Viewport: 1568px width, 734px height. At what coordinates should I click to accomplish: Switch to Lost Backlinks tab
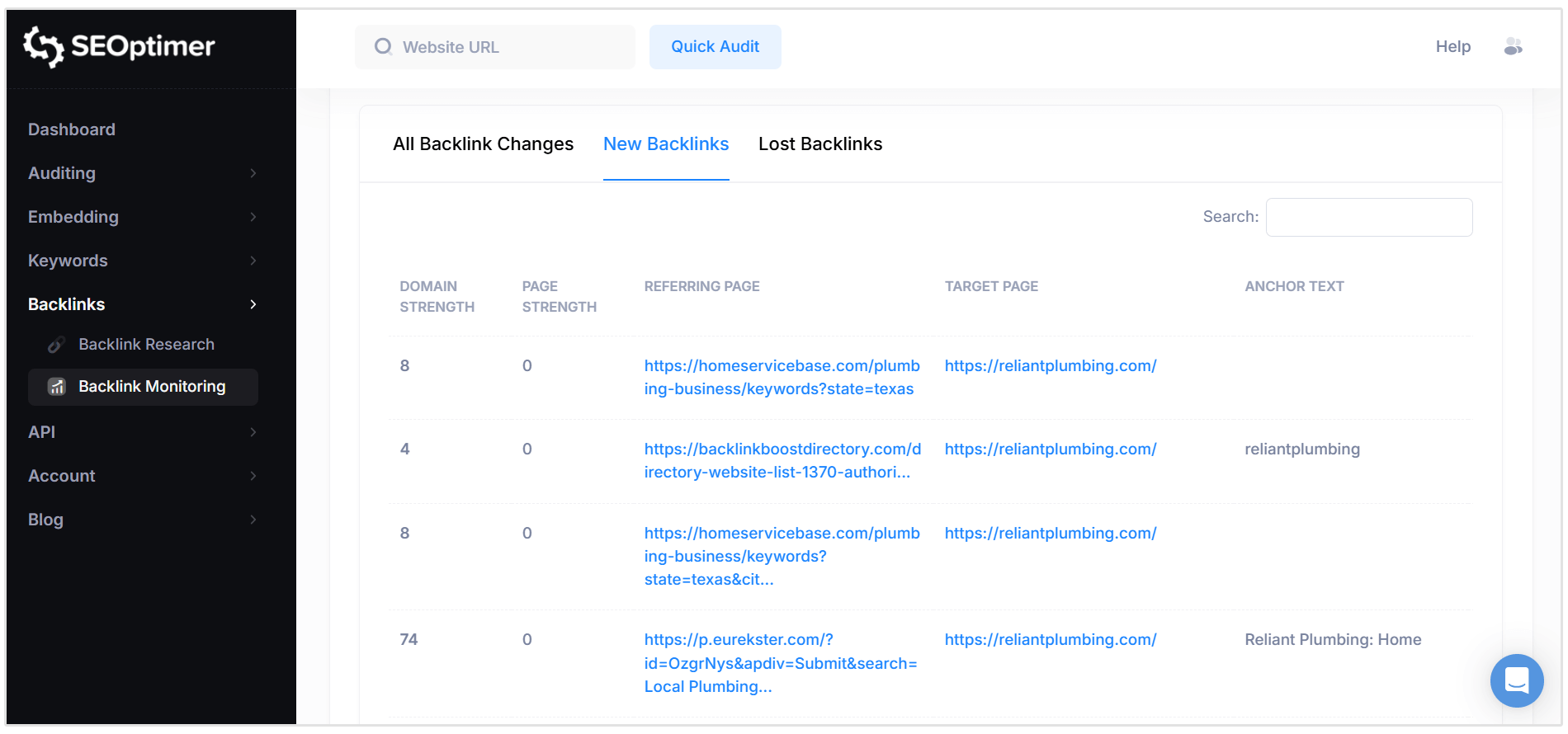[819, 144]
